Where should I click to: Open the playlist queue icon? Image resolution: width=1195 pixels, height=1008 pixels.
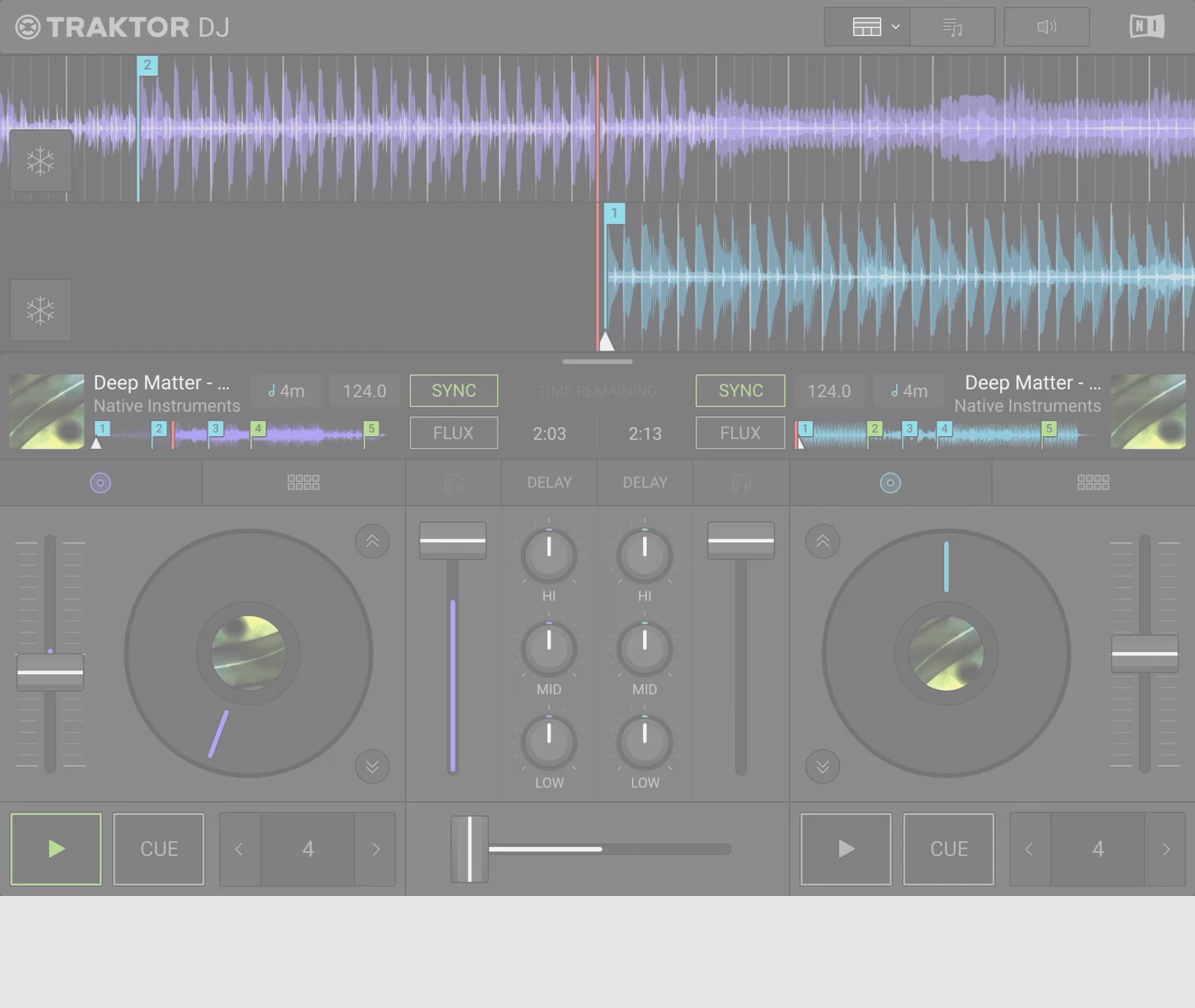952,27
